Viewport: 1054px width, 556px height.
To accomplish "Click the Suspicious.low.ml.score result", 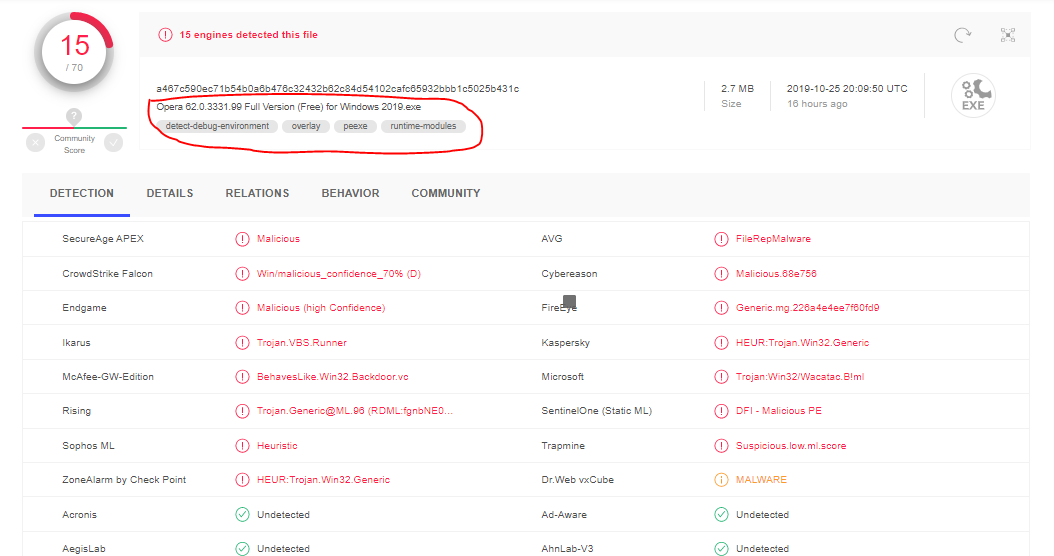I will click(791, 446).
